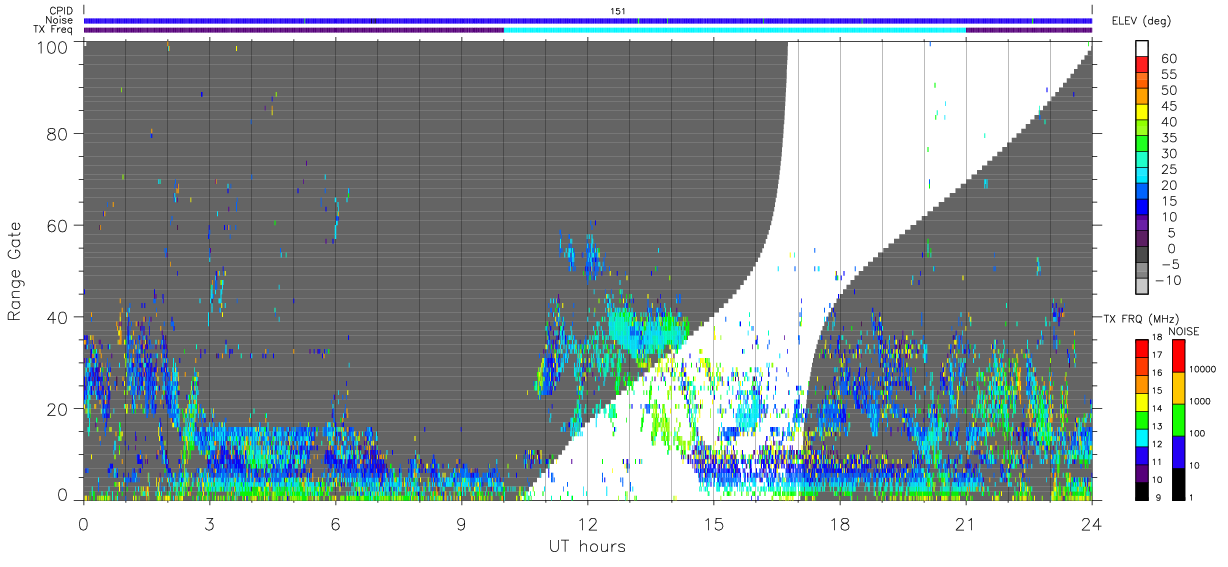Select the purple 0–5 segment of ELEV color bar
Image resolution: width=1228 pixels, height=567 pixels.
click(x=1142, y=240)
